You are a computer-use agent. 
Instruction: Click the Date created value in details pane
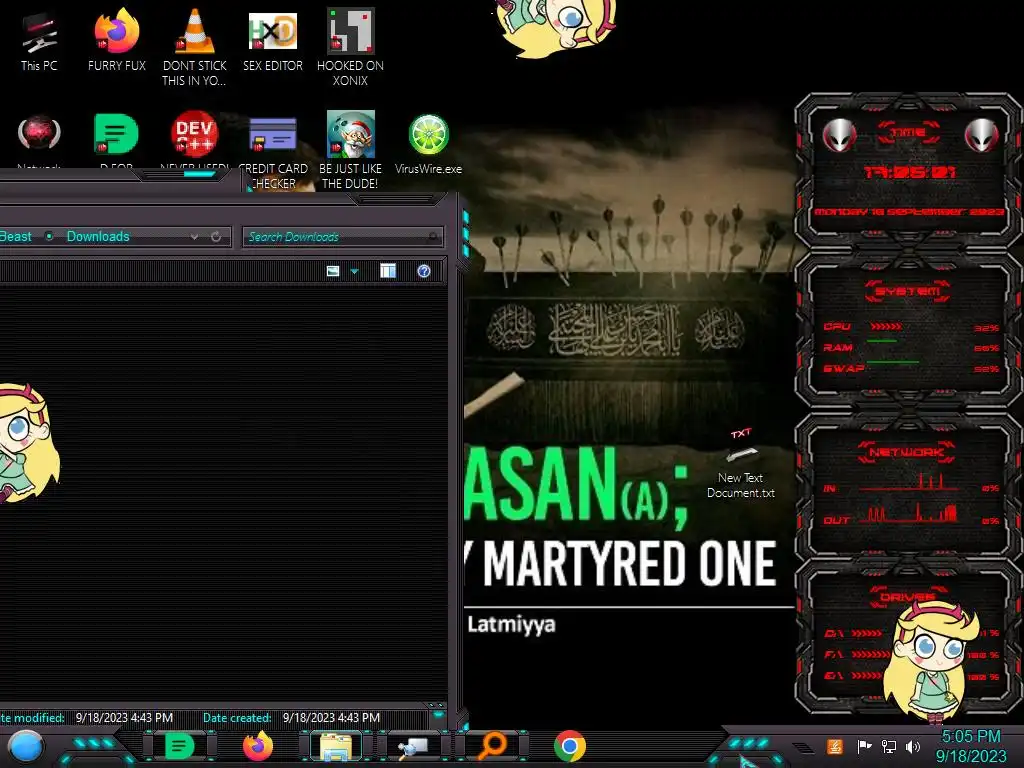[331, 718]
